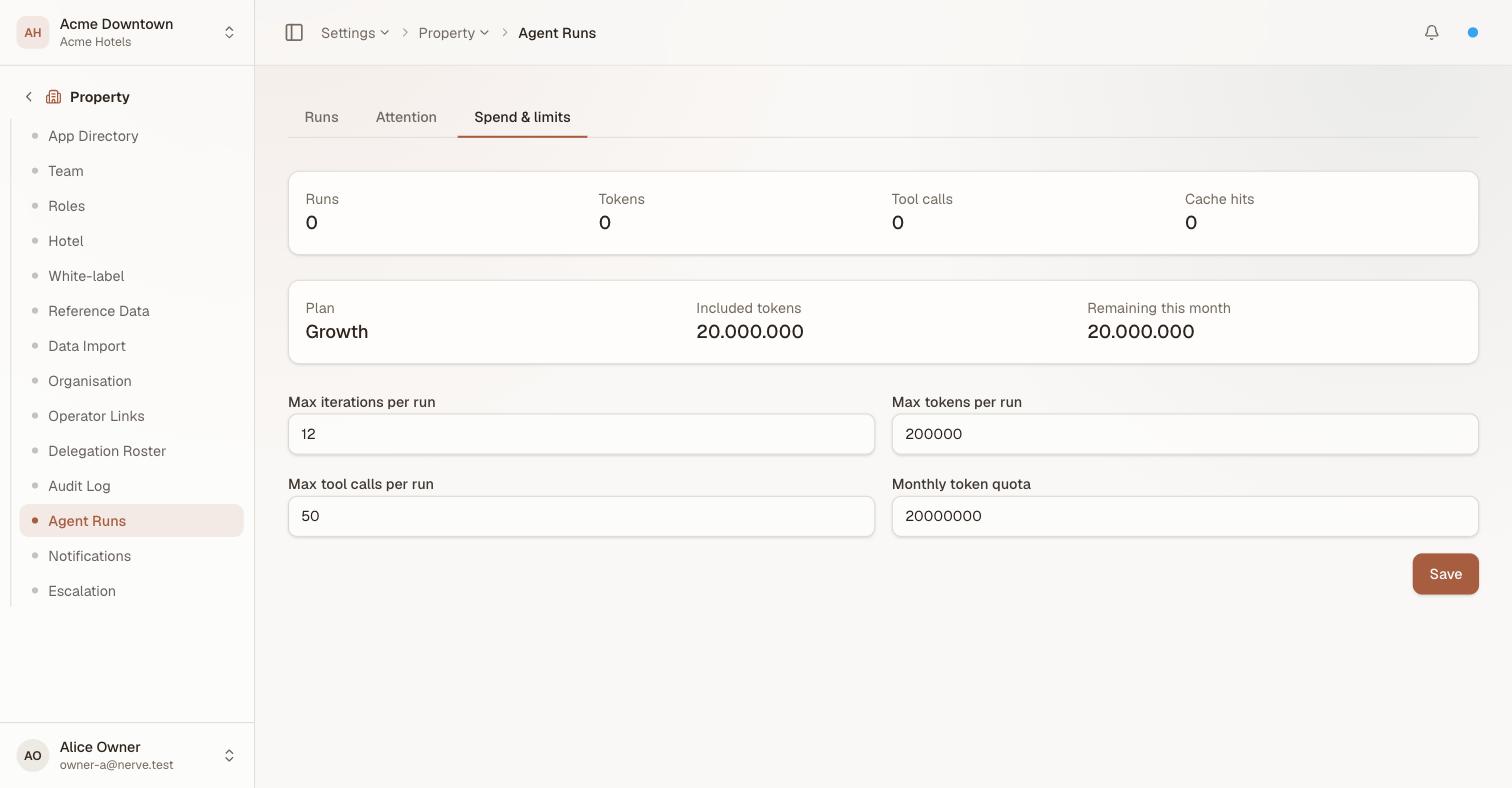Click the Max iterations per run field
Viewport: 1512px width, 788px height.
tap(581, 434)
